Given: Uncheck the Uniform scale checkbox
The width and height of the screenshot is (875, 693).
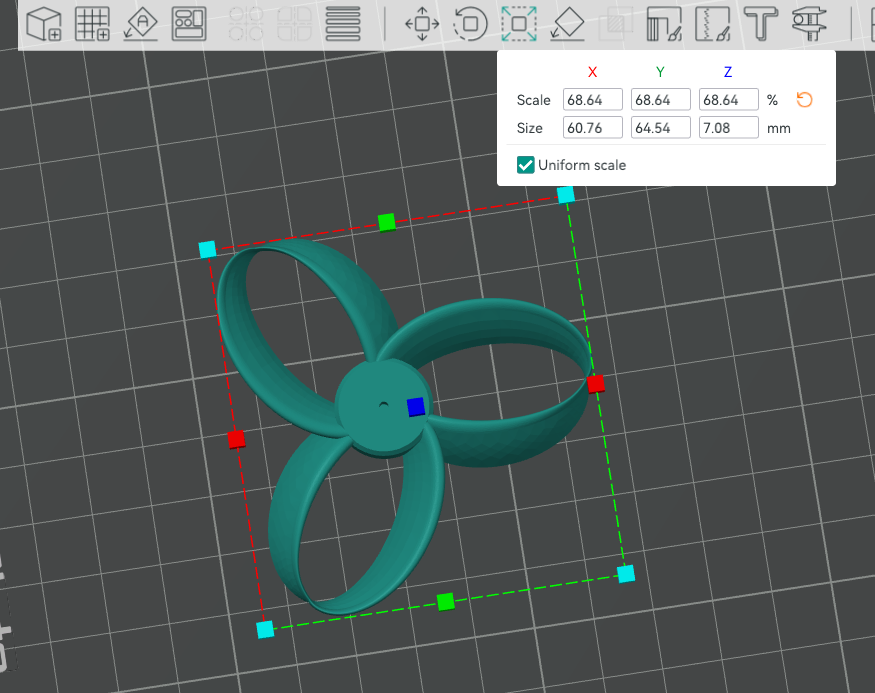Looking at the screenshot, I should click(526, 165).
